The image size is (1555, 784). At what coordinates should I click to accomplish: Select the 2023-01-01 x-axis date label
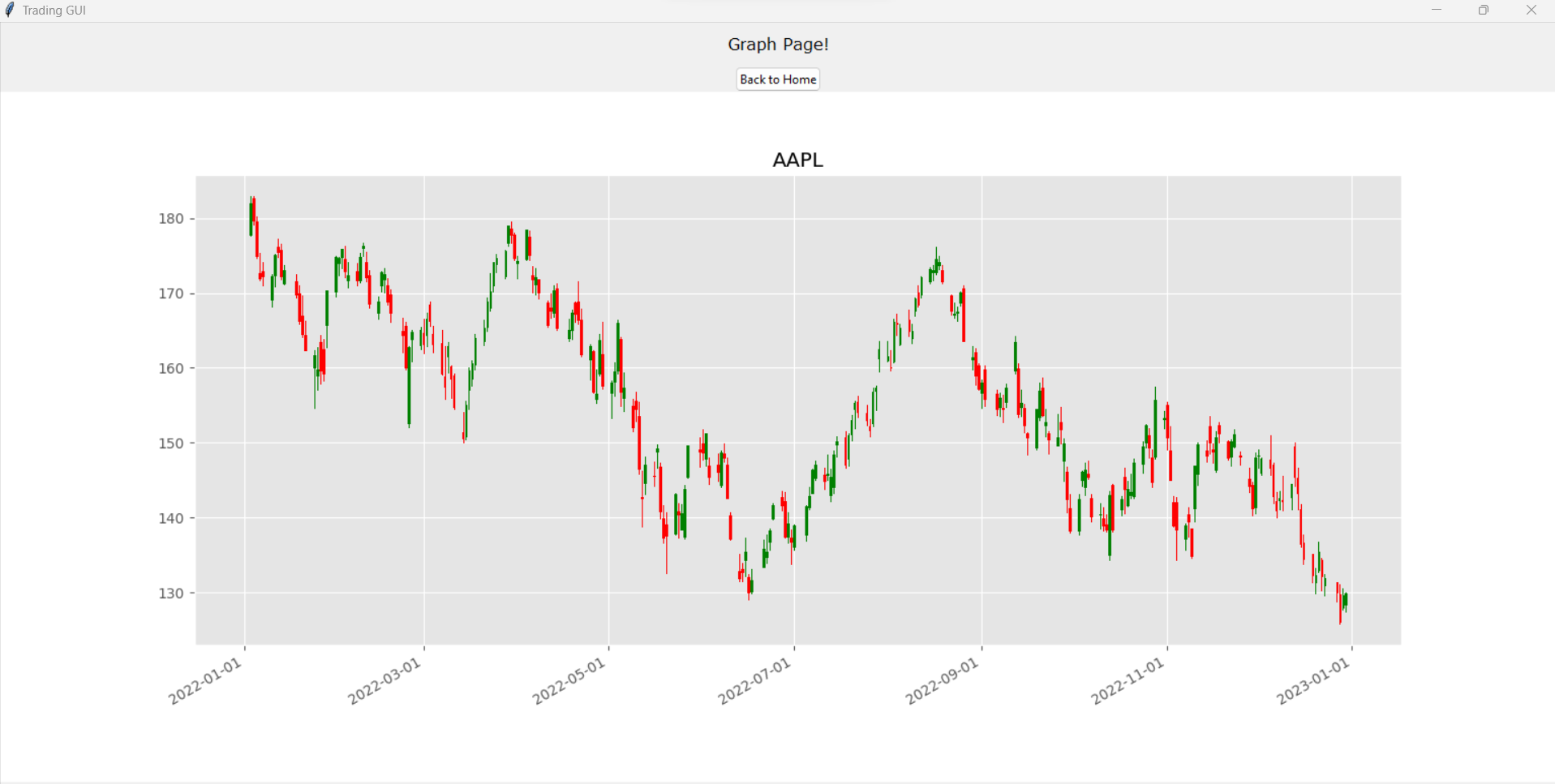1313,681
